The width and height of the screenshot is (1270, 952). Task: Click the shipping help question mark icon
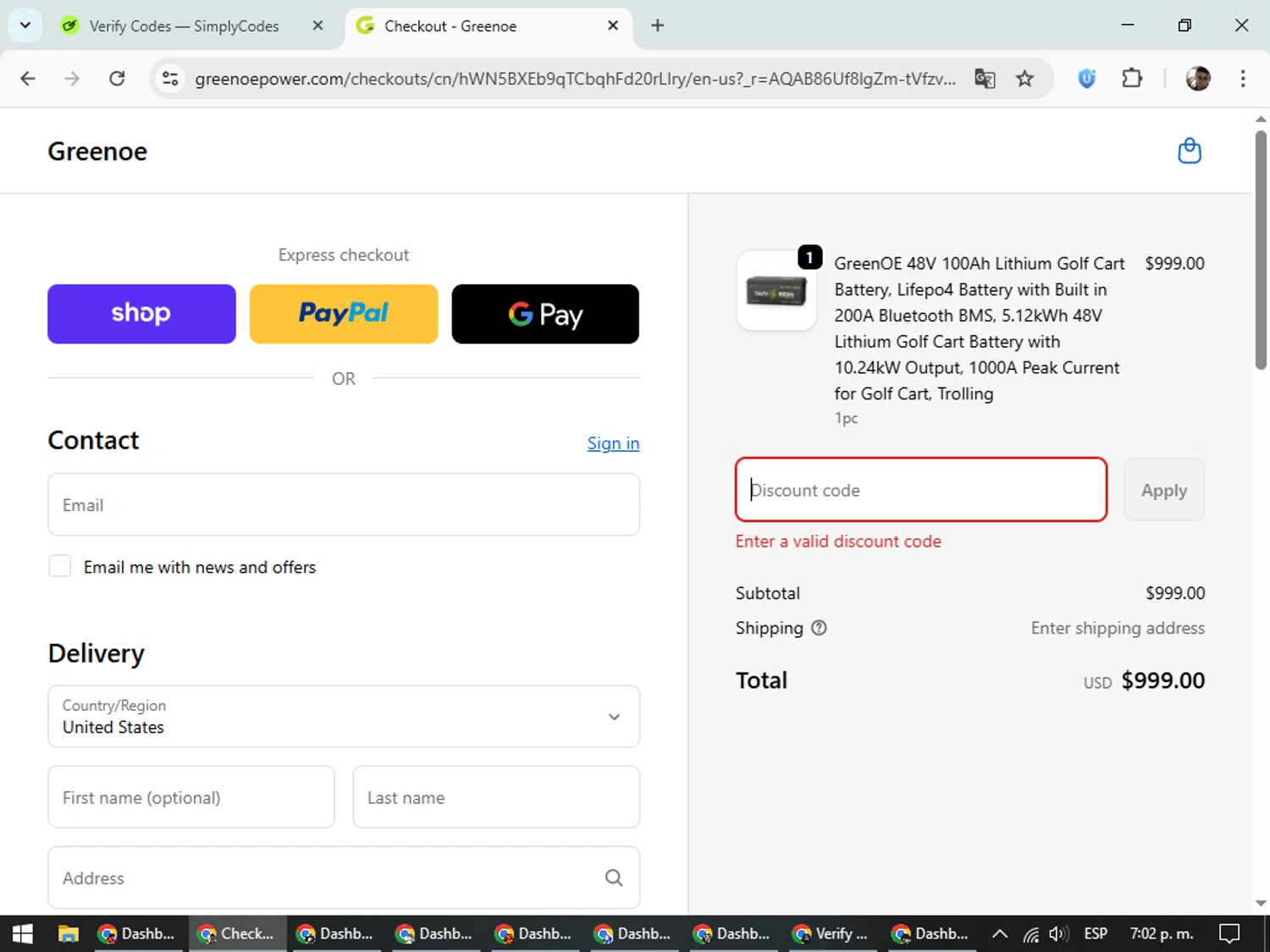819,628
